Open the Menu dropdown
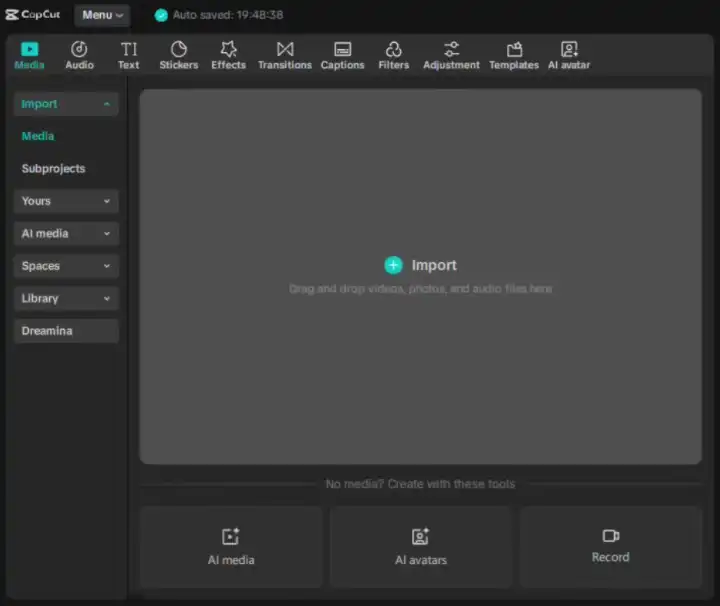 coord(102,15)
